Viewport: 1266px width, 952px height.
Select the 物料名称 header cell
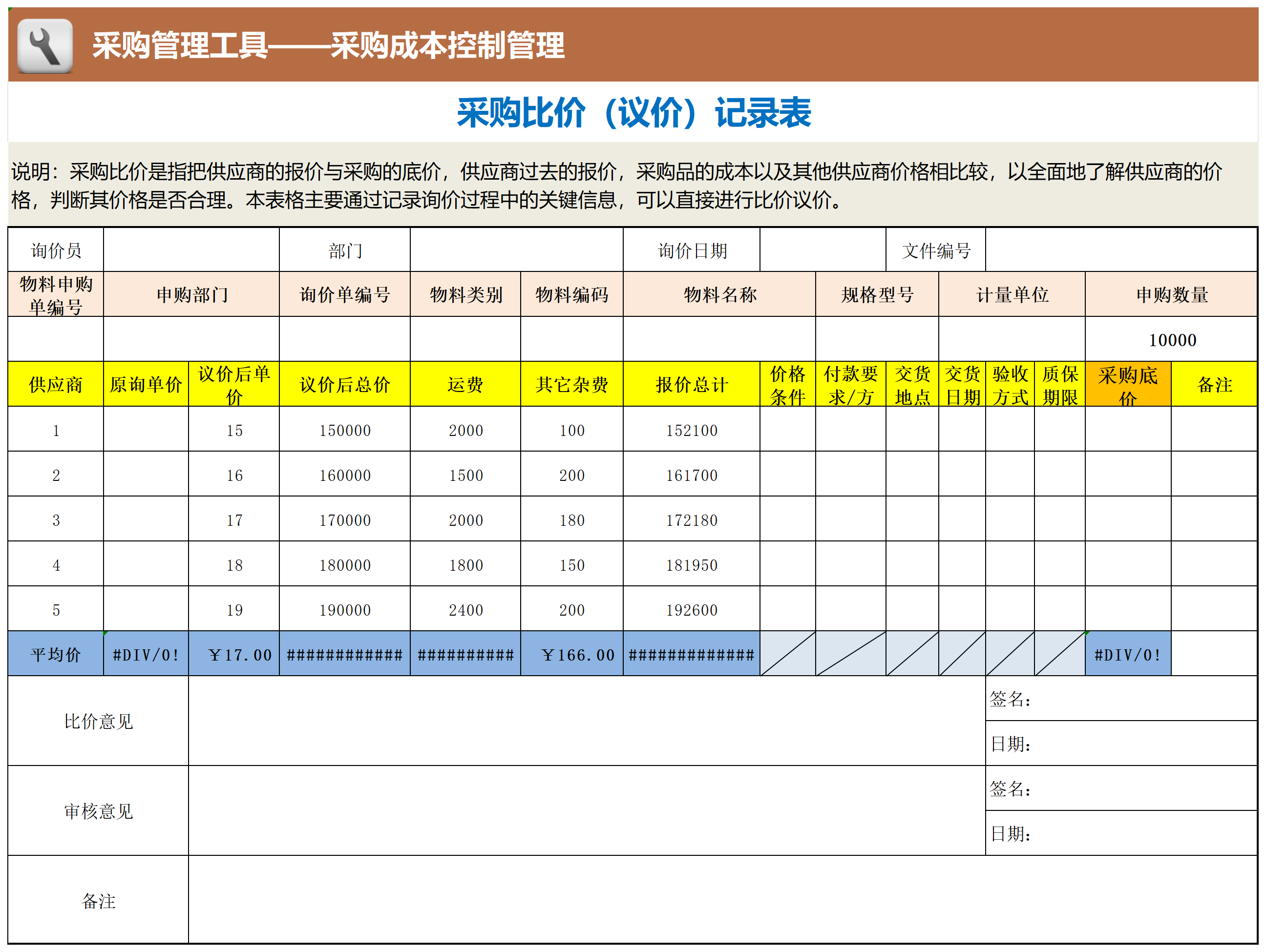click(x=719, y=295)
